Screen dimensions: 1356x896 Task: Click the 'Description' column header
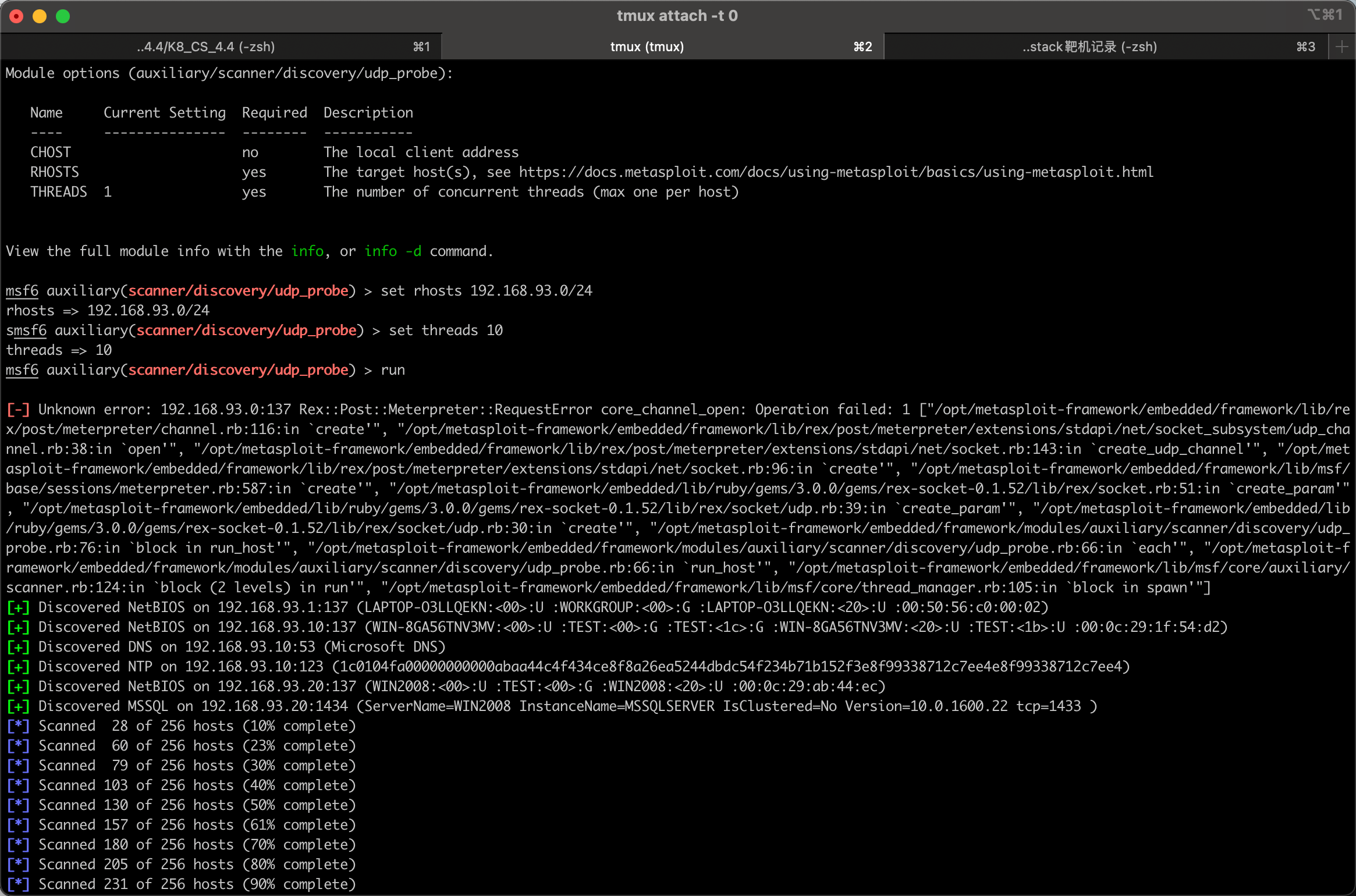pyautogui.click(x=368, y=113)
